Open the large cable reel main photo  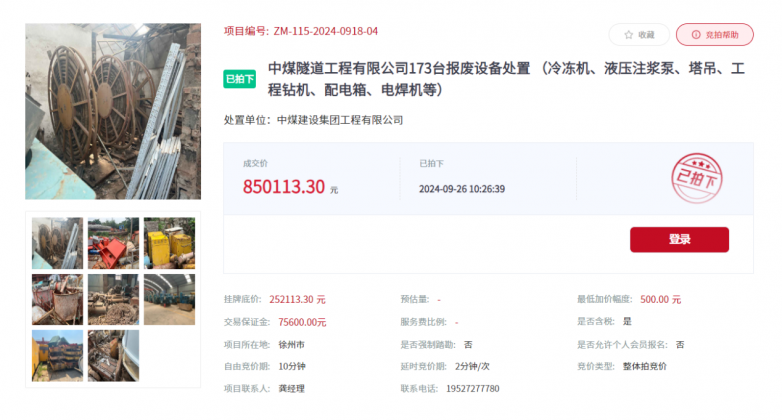[113, 111]
